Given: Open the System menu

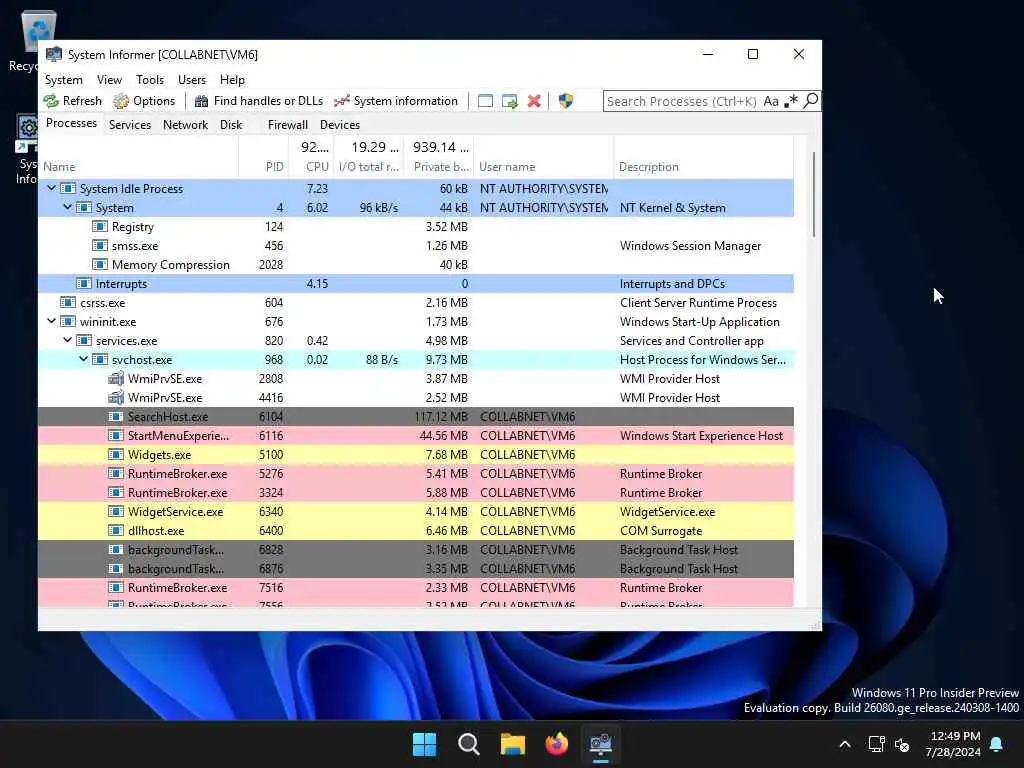Looking at the screenshot, I should (x=63, y=80).
